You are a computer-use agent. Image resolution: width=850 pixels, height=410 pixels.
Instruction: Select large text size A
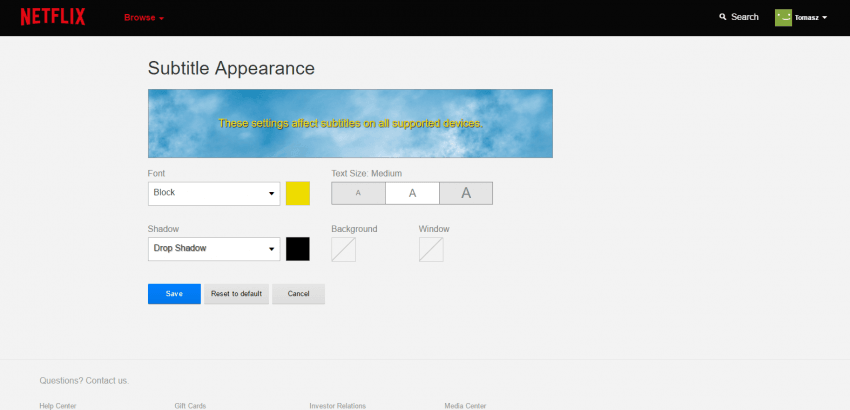click(x=466, y=193)
